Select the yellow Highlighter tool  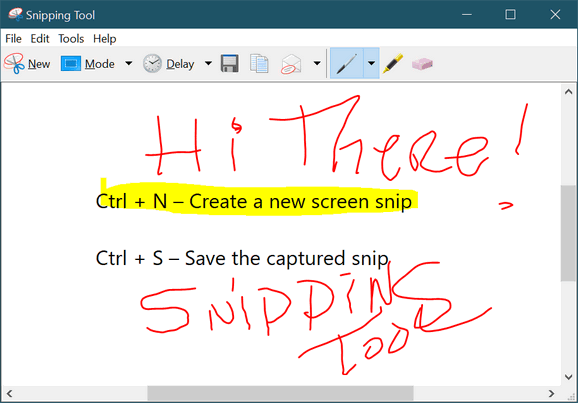(x=393, y=63)
